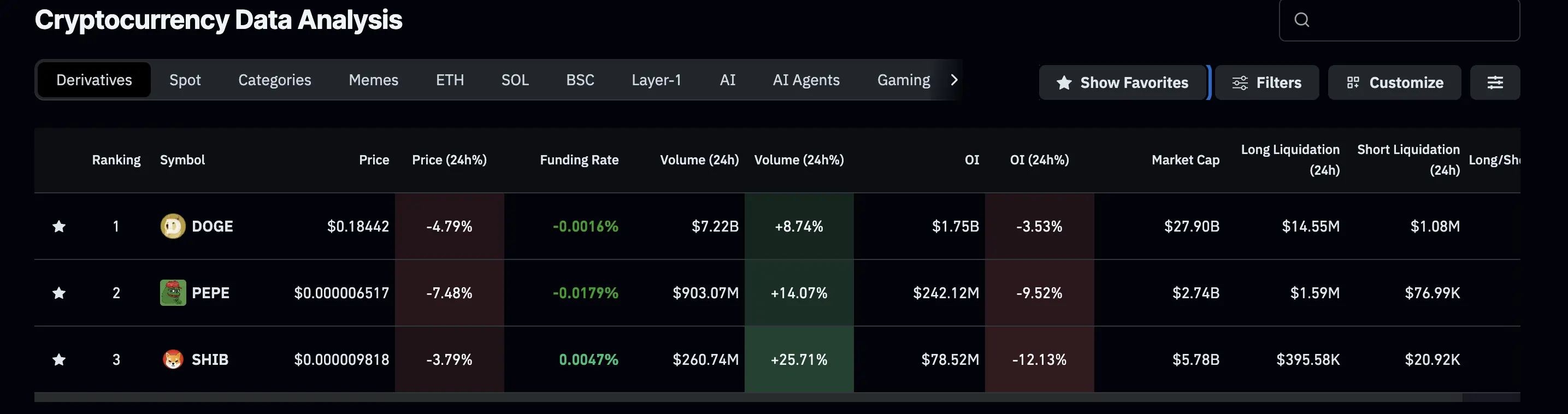
Task: Click the search magnifier icon
Action: tap(1302, 20)
